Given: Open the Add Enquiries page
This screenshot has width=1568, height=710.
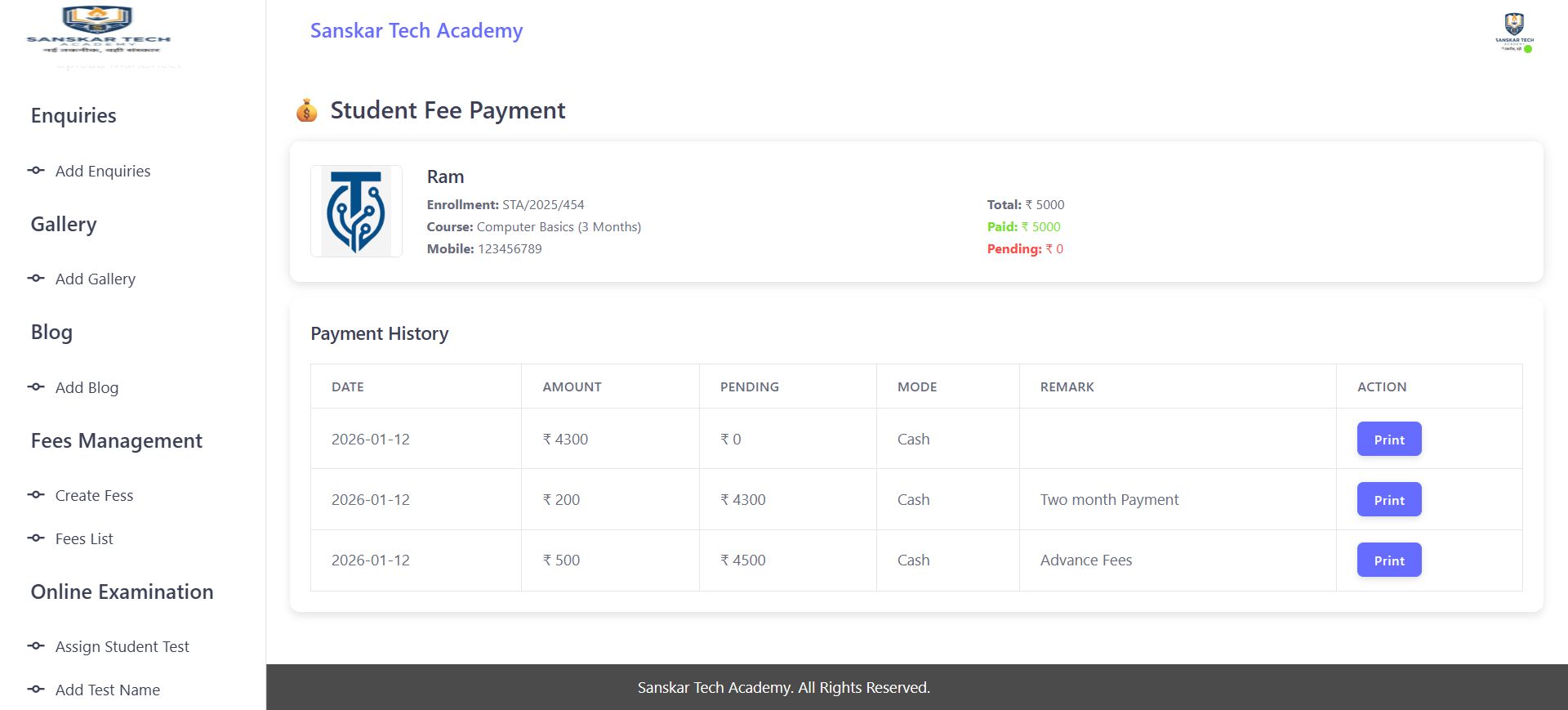Looking at the screenshot, I should pyautogui.click(x=103, y=171).
